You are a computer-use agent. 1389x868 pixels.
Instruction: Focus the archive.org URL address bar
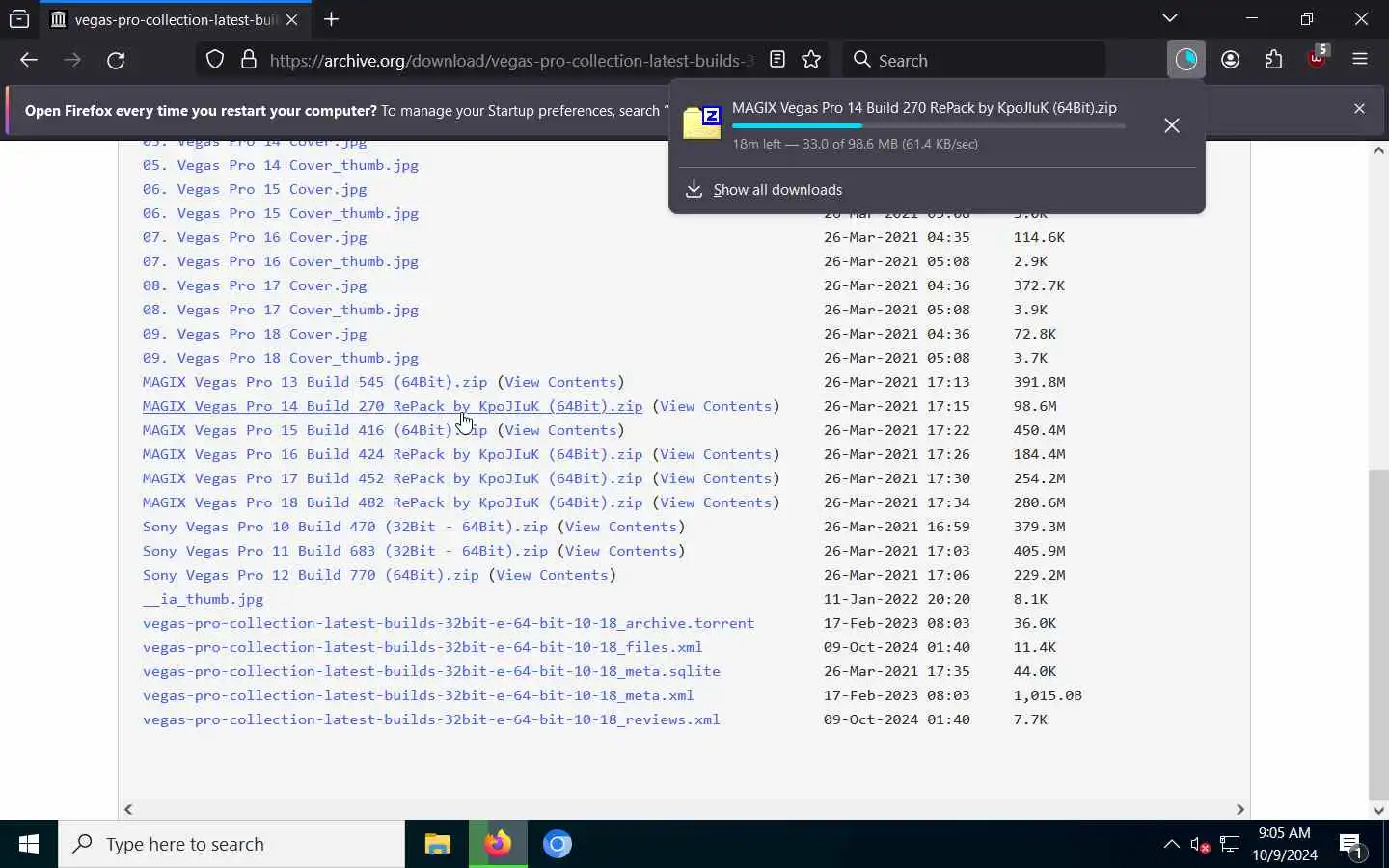point(511,60)
